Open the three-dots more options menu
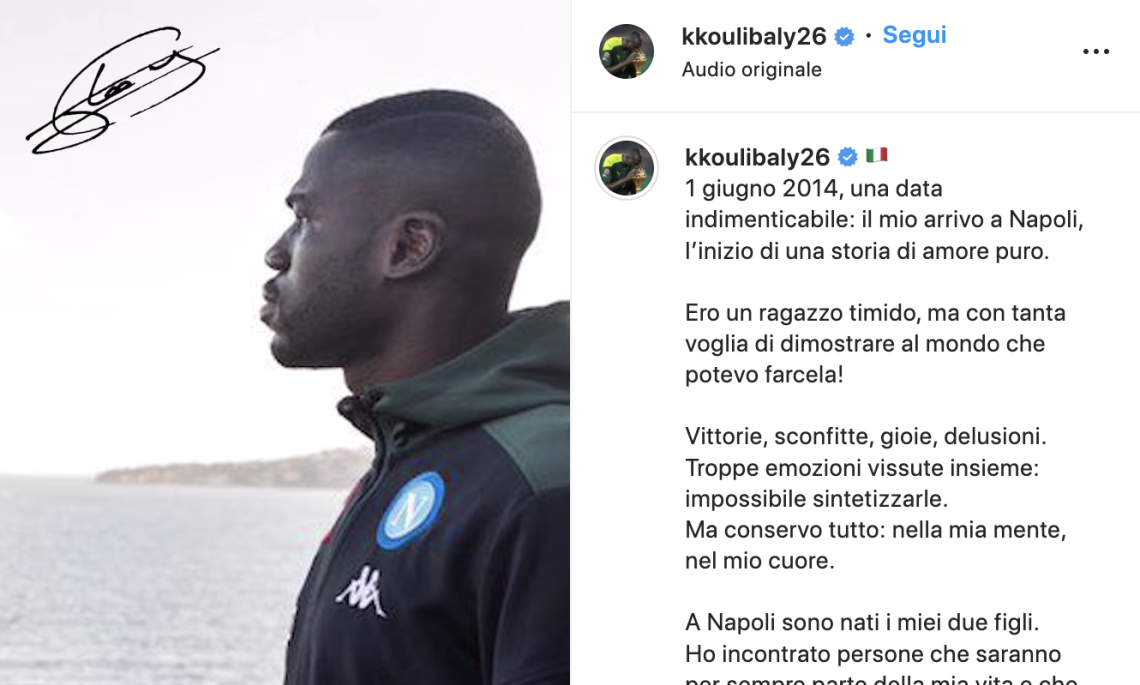This screenshot has width=1140, height=685. [1095, 52]
